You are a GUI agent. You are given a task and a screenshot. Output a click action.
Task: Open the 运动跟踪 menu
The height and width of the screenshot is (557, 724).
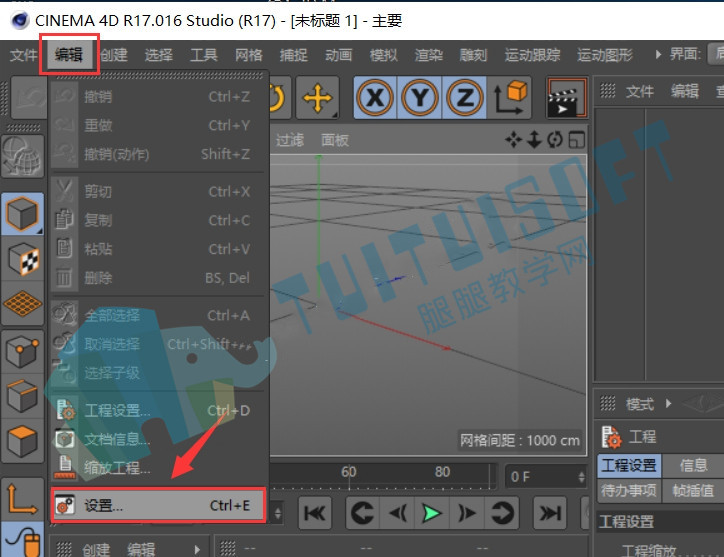(532, 55)
